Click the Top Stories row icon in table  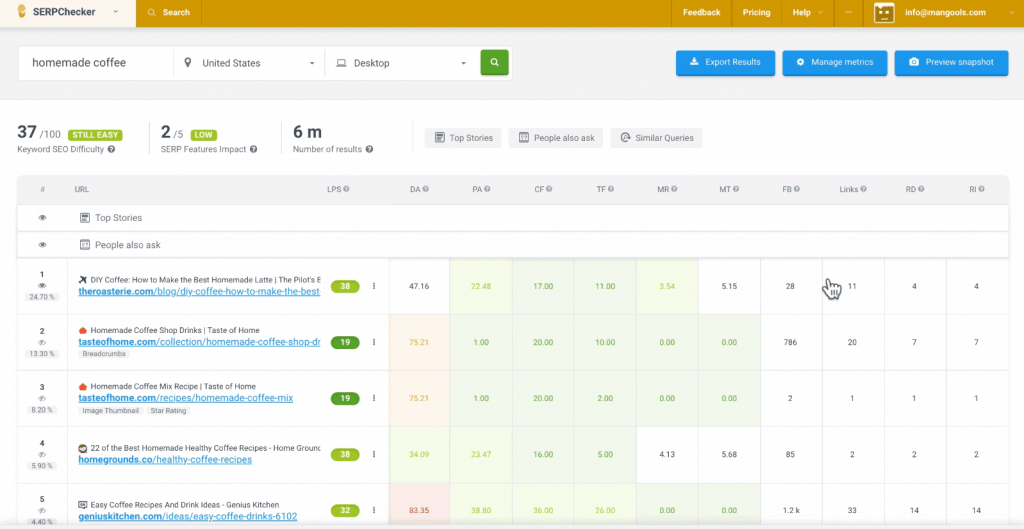click(x=84, y=217)
